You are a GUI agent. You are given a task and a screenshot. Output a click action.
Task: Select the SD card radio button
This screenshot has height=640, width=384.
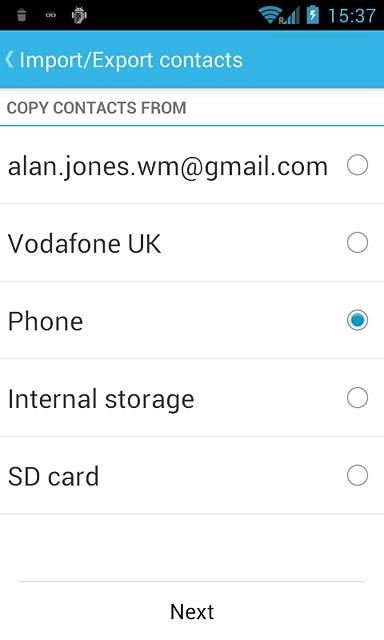[x=357, y=475]
